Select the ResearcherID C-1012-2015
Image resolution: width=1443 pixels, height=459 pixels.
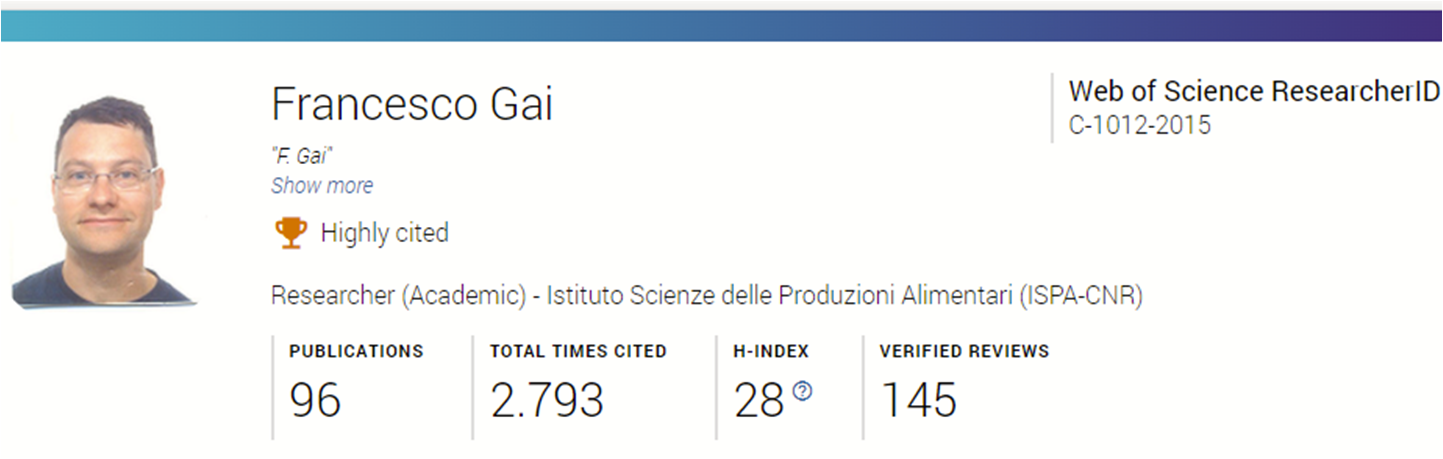pos(1140,125)
